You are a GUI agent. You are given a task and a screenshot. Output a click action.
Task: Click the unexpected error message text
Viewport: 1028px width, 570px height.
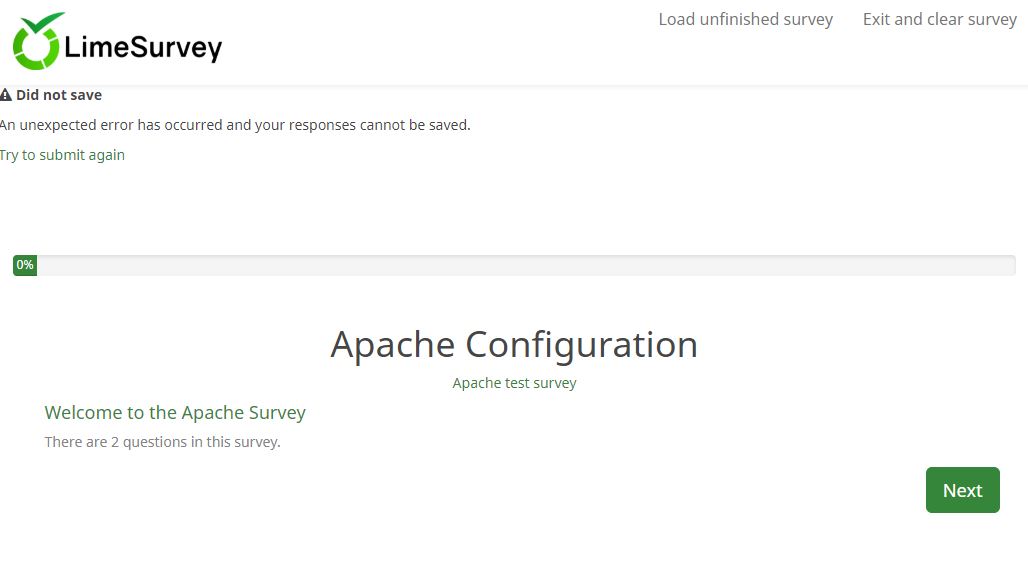tap(235, 125)
